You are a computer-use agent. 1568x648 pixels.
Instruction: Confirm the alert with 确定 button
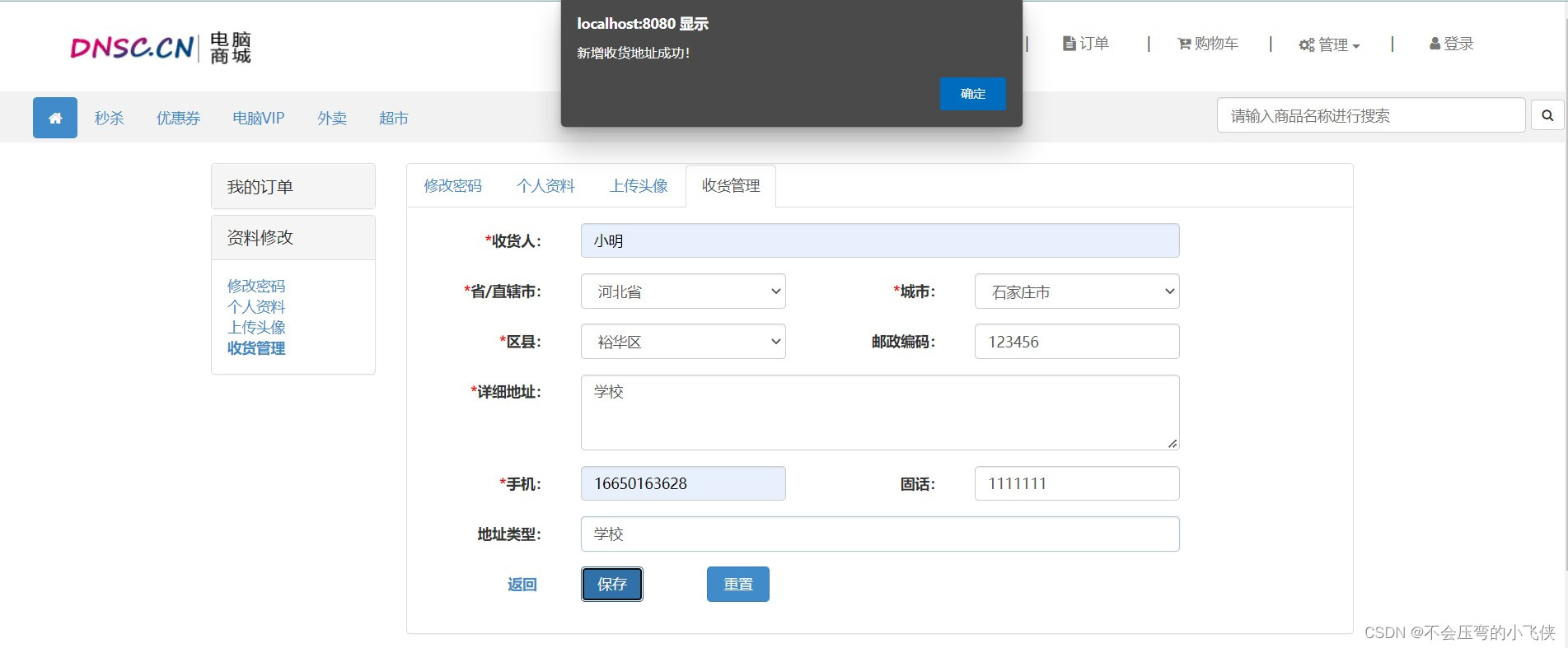coord(972,94)
